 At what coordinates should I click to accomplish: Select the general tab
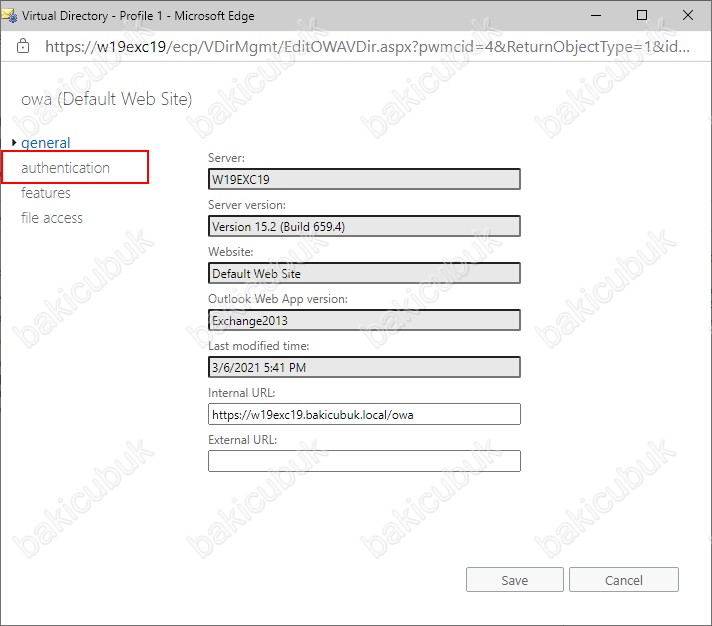point(45,143)
